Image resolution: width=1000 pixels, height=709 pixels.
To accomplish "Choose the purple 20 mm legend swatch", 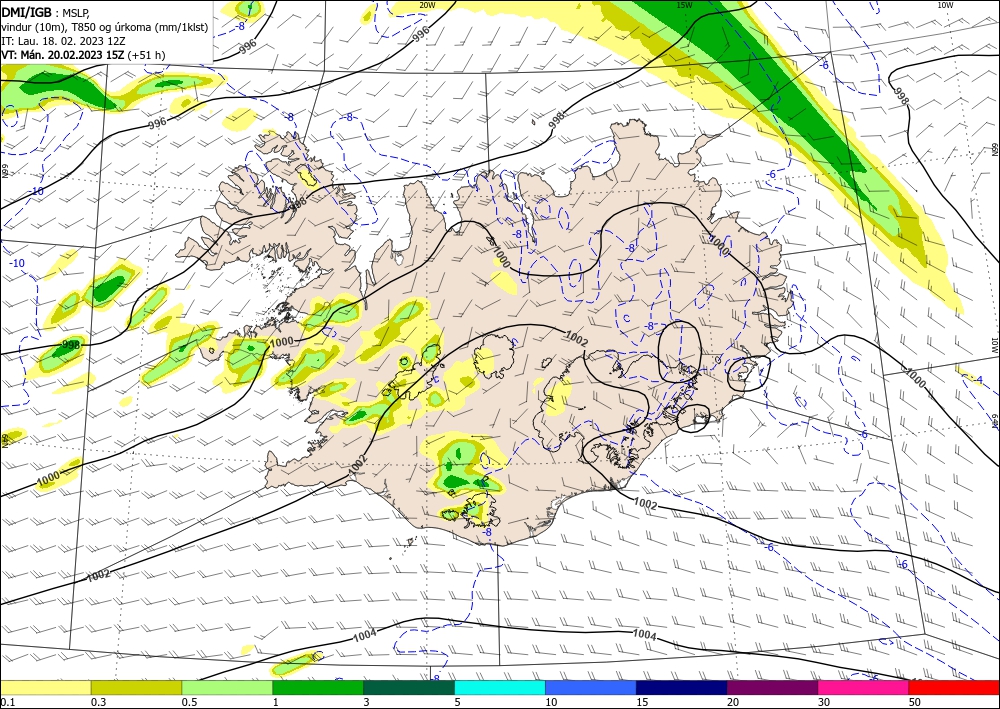I will [x=772, y=687].
